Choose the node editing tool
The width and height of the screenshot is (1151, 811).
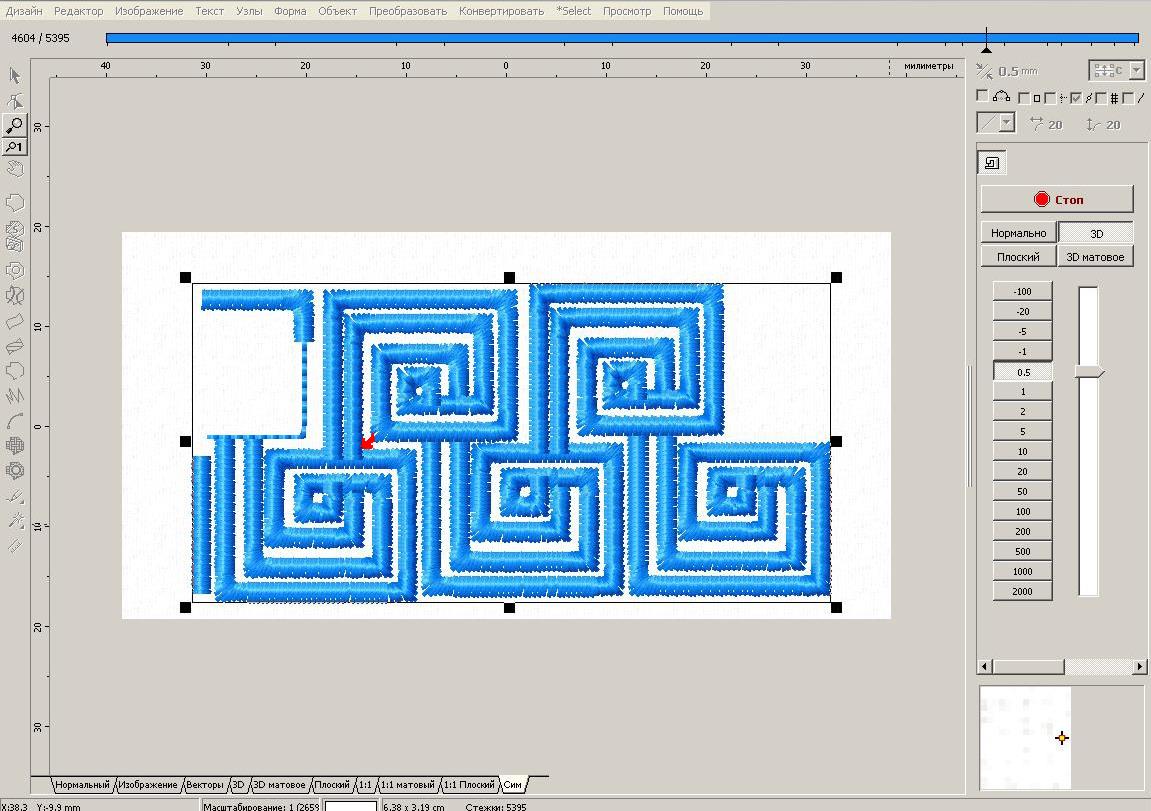[x=15, y=101]
